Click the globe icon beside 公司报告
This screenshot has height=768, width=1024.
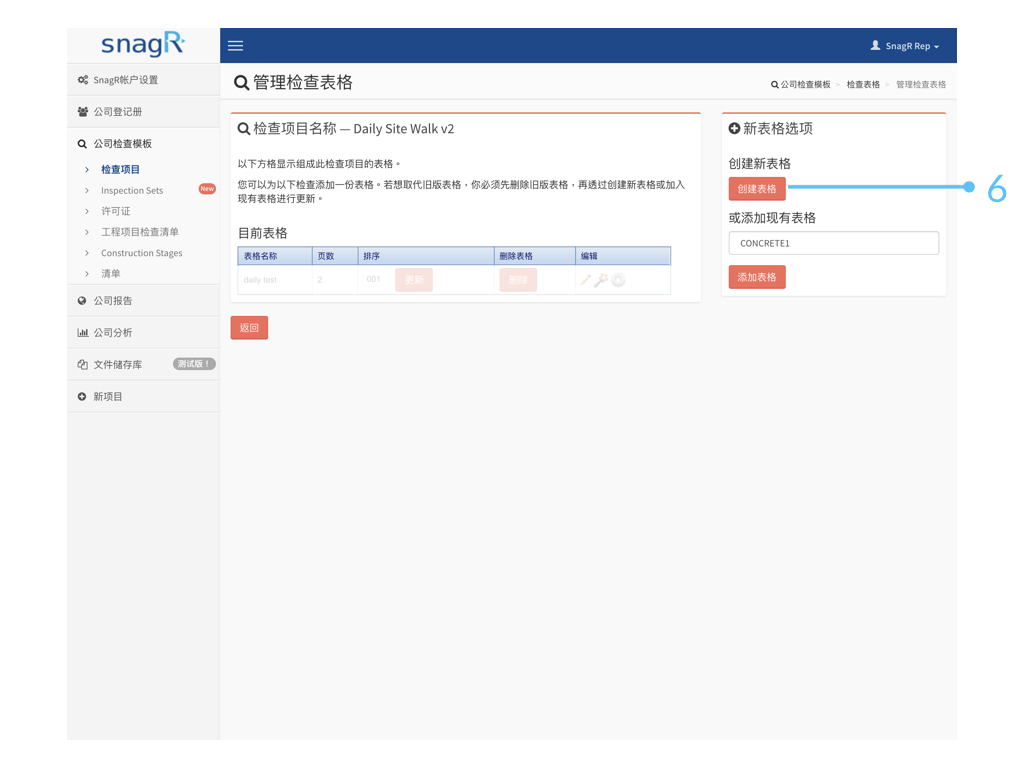point(82,300)
